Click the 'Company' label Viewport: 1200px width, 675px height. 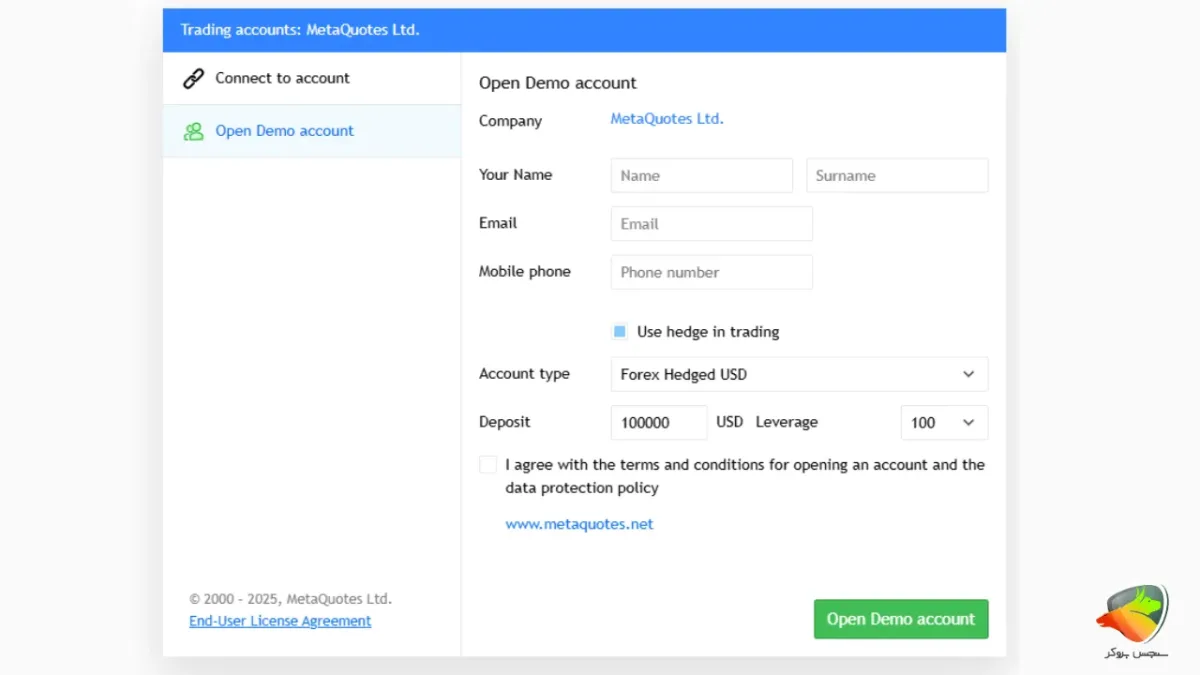coord(510,121)
